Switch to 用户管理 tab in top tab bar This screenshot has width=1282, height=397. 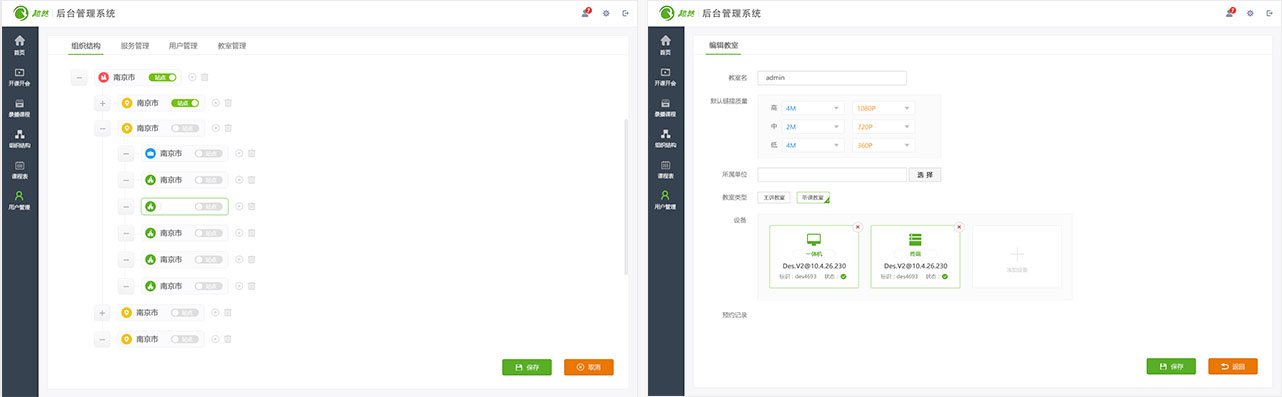pos(183,46)
